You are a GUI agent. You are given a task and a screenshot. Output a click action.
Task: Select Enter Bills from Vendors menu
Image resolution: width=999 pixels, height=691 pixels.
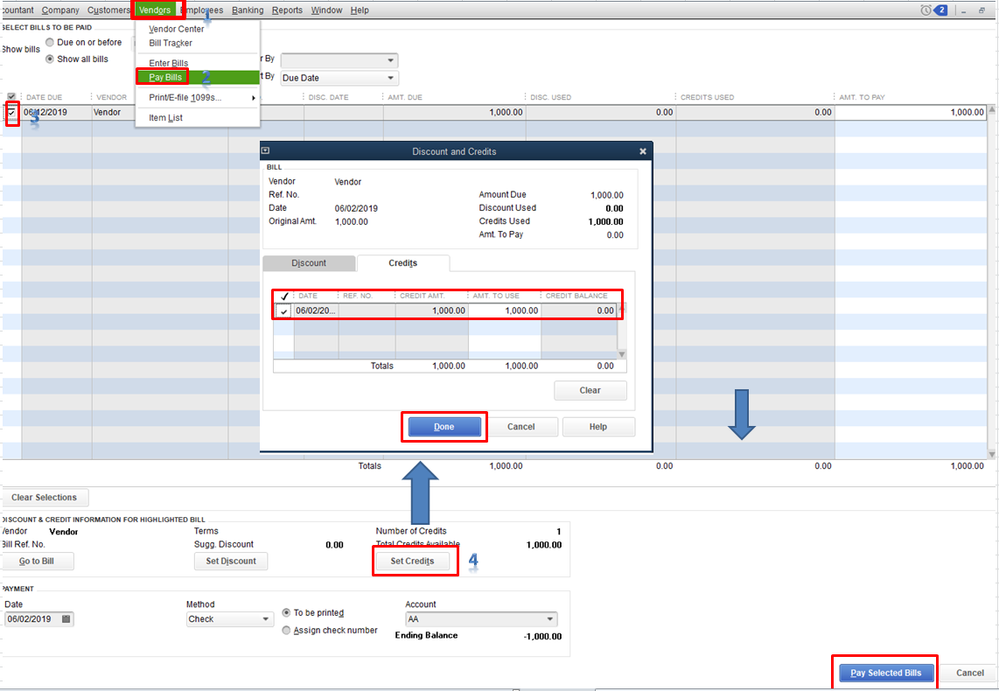pyautogui.click(x=168, y=63)
